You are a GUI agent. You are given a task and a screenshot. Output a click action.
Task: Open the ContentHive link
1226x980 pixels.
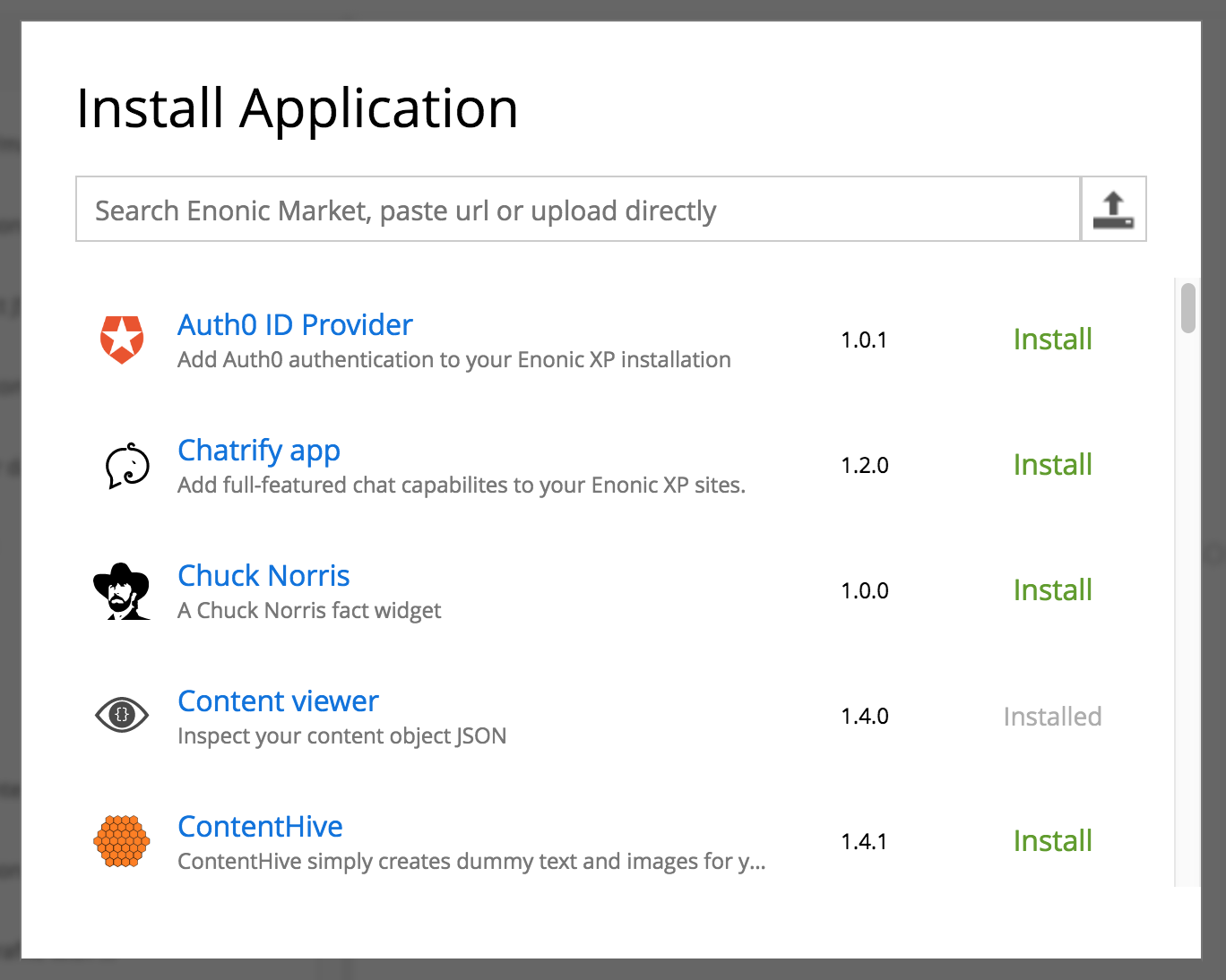[x=260, y=826]
